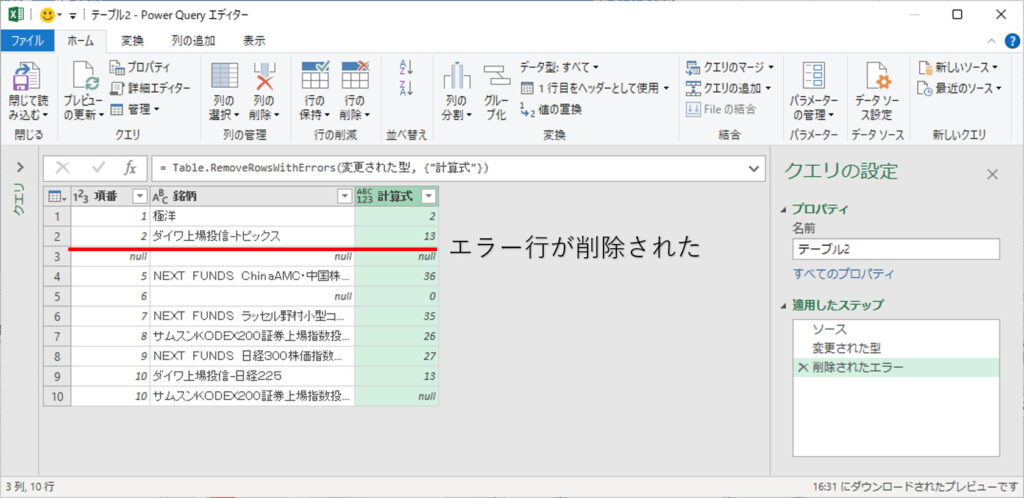1024x498 pixels.
Task: Click Remove Columns icon (列の削除)
Action: point(264,75)
